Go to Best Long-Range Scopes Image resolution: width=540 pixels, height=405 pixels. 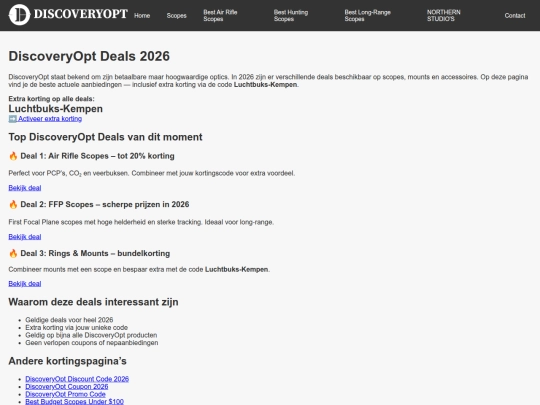(x=367, y=15)
